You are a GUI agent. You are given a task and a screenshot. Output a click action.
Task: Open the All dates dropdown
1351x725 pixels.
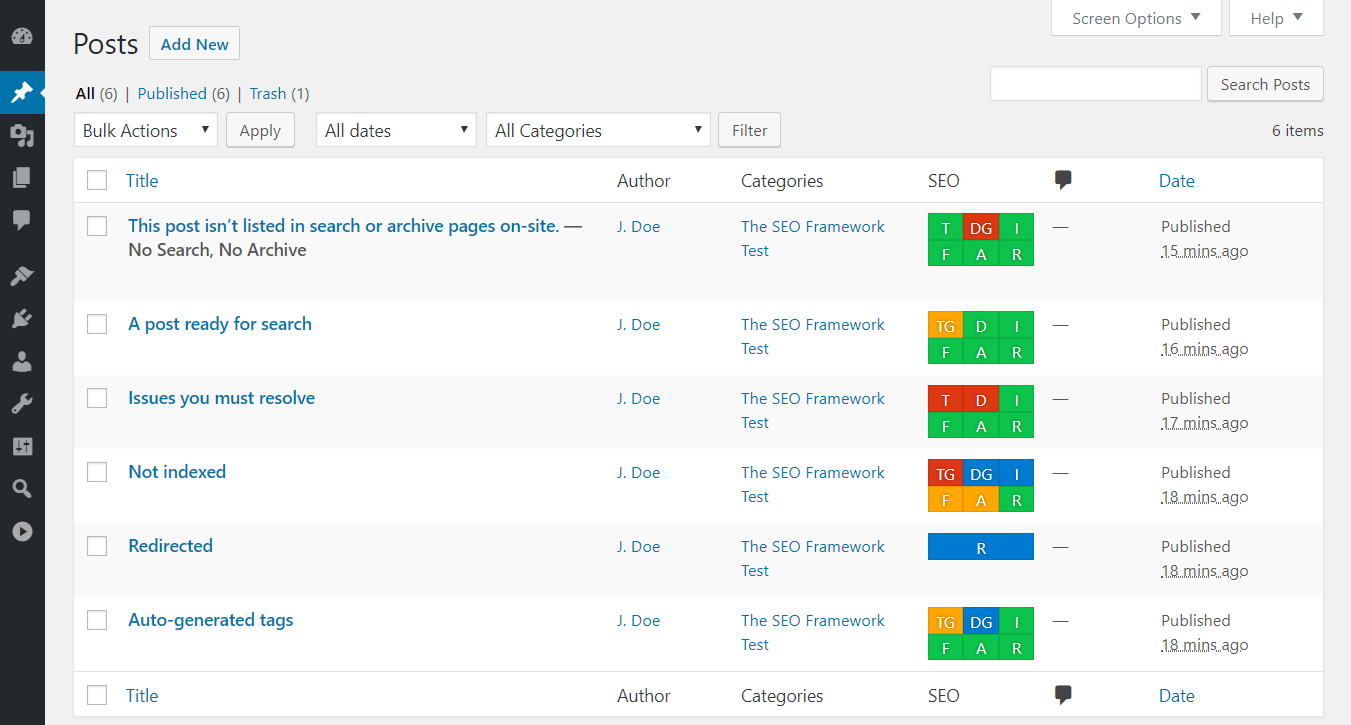click(396, 130)
